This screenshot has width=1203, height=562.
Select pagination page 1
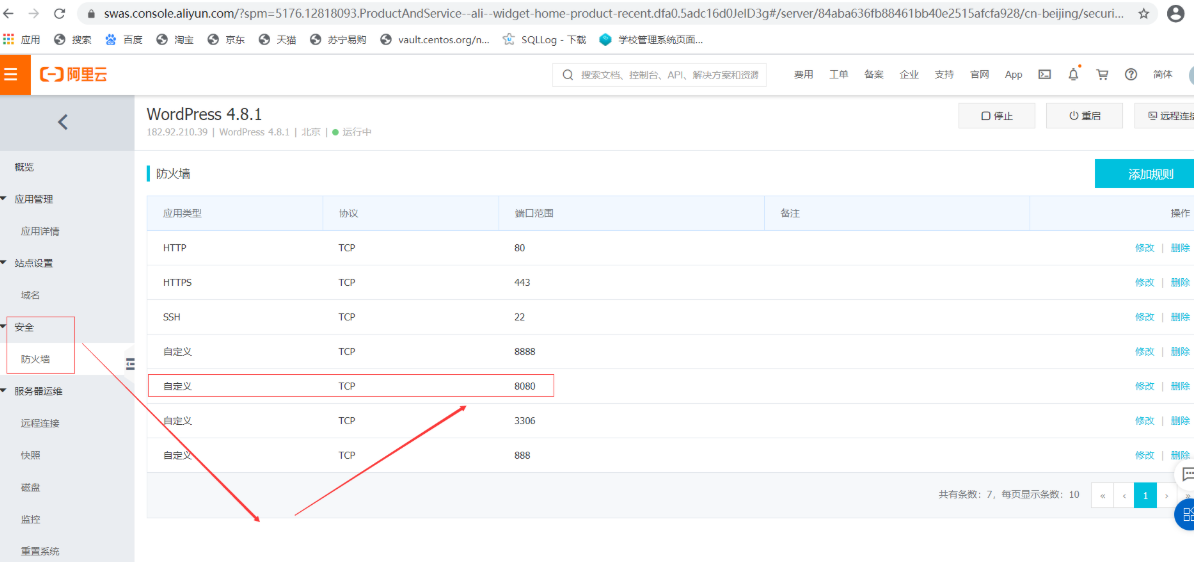(1146, 495)
